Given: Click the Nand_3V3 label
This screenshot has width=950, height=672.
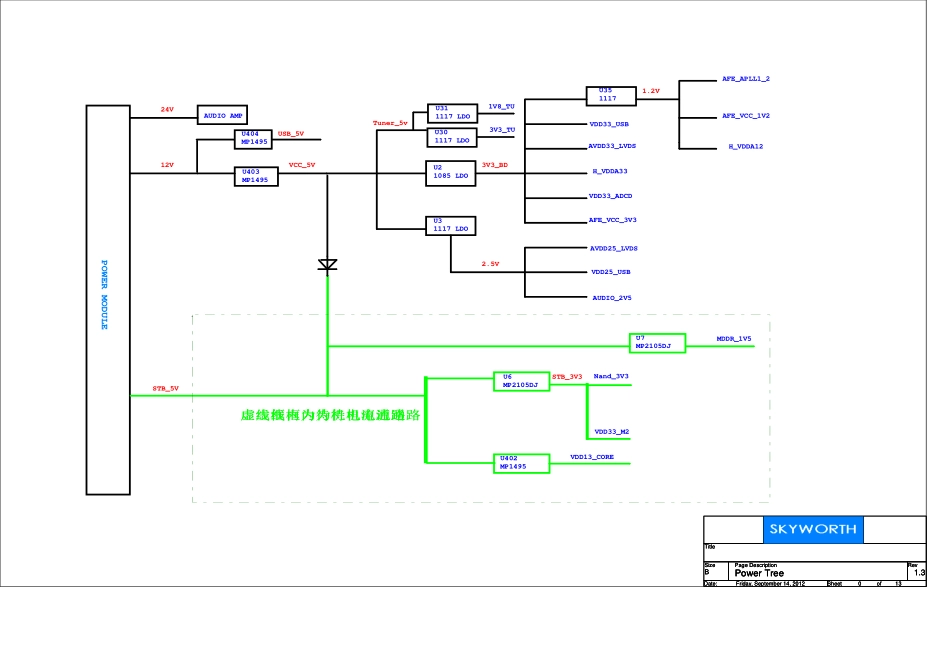Looking at the screenshot, I should 611,376.
